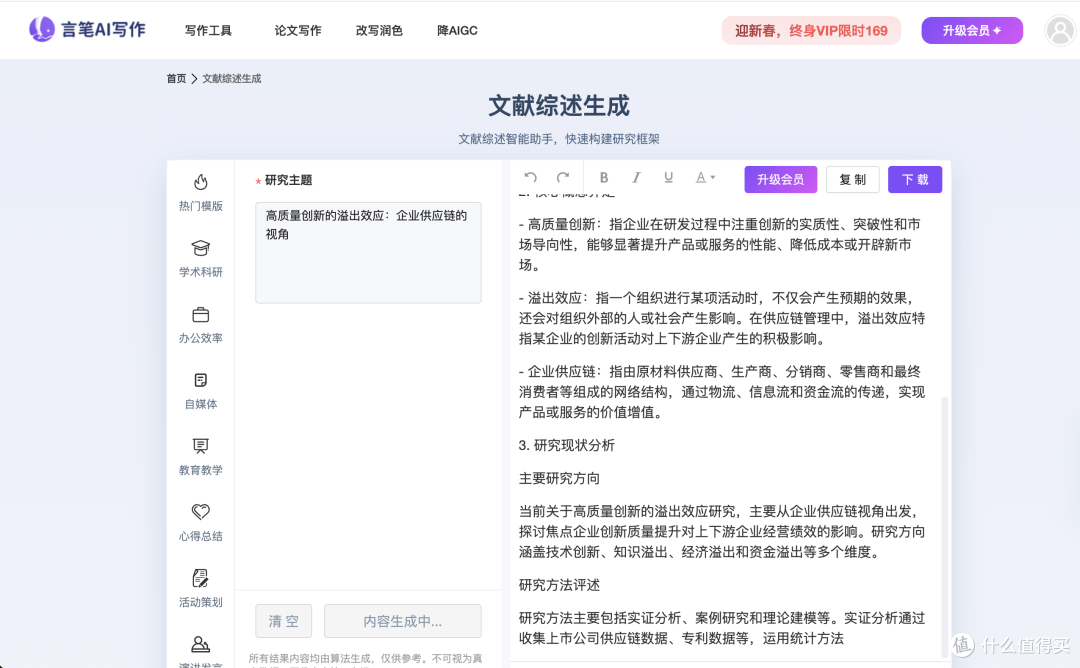Click the 下载 button
Image resolution: width=1080 pixels, height=668 pixels.
(x=915, y=180)
